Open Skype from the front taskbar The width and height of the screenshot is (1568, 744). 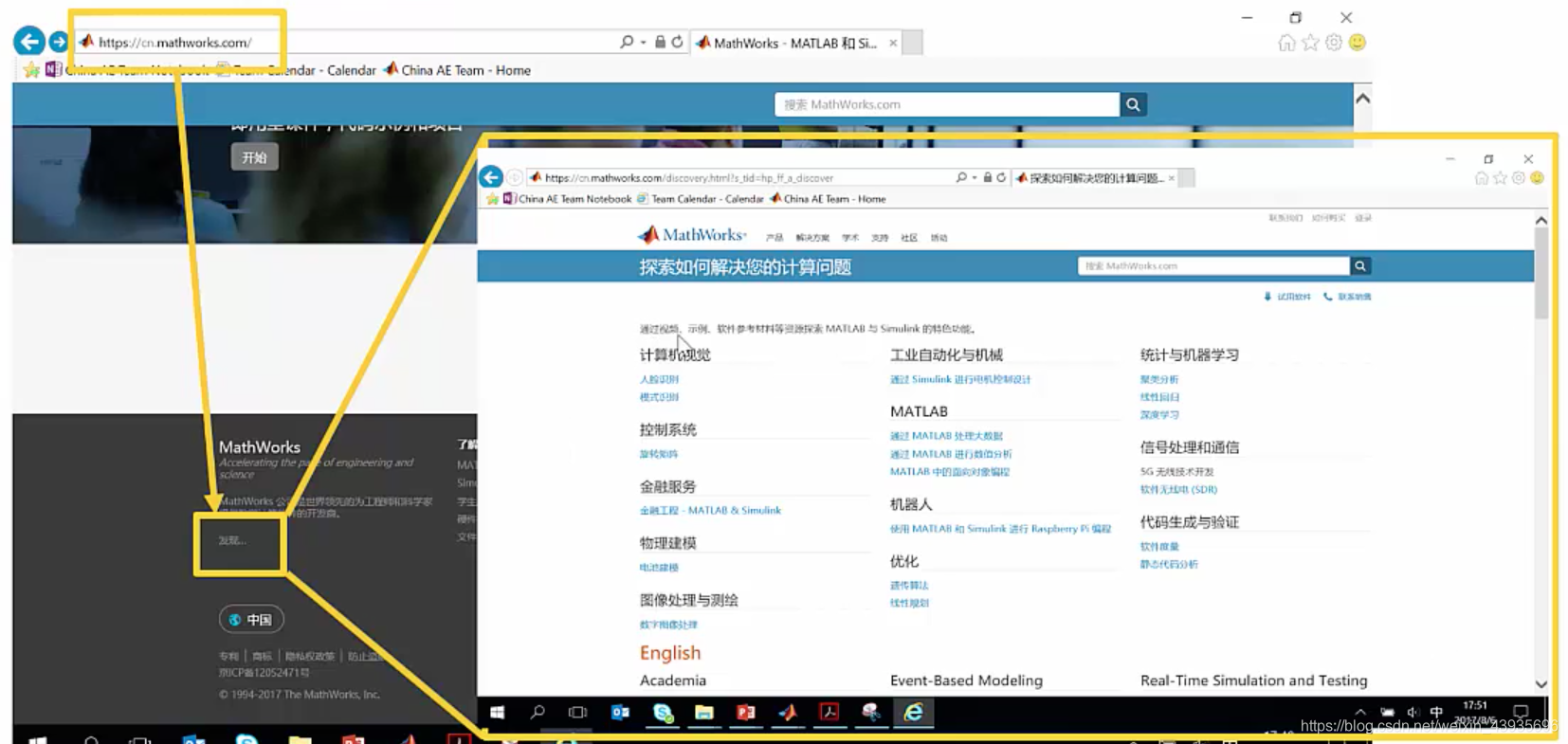[x=663, y=712]
